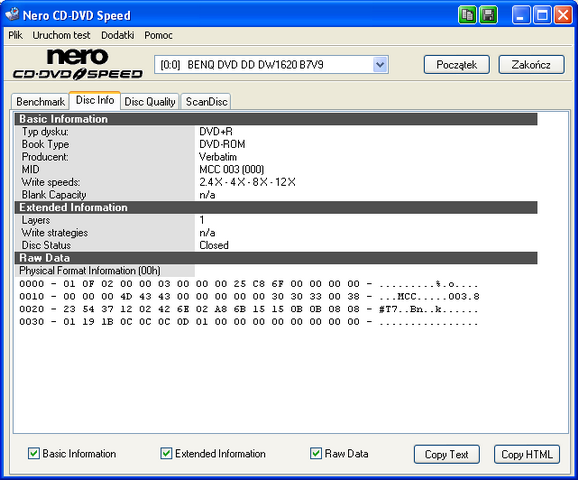The image size is (578, 480).
Task: Toggle the Extended Information checkbox
Action: click(166, 453)
